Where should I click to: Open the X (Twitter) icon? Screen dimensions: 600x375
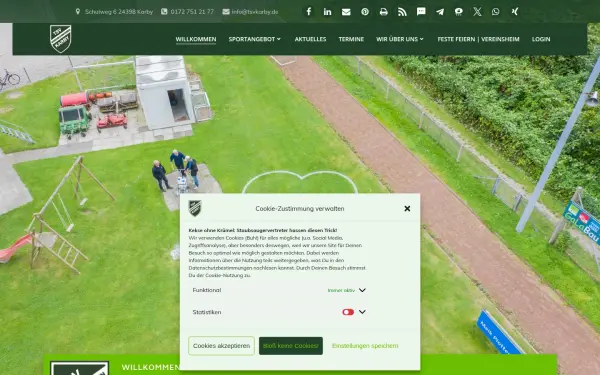[477, 11]
